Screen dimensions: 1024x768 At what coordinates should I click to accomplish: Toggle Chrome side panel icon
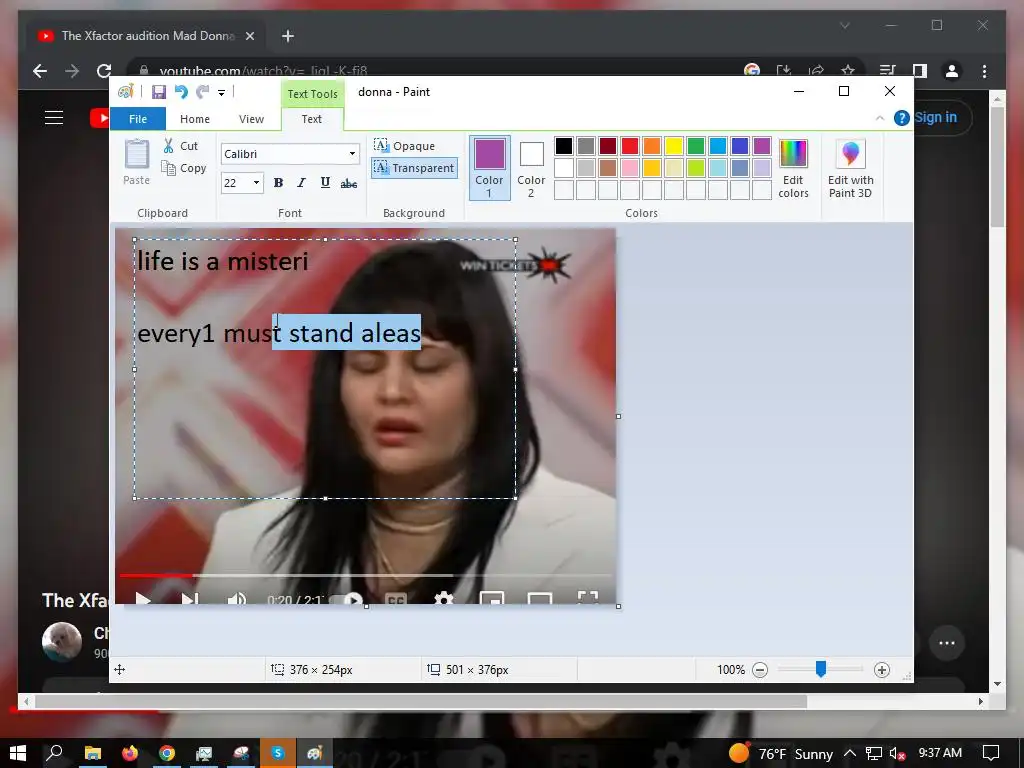[920, 71]
